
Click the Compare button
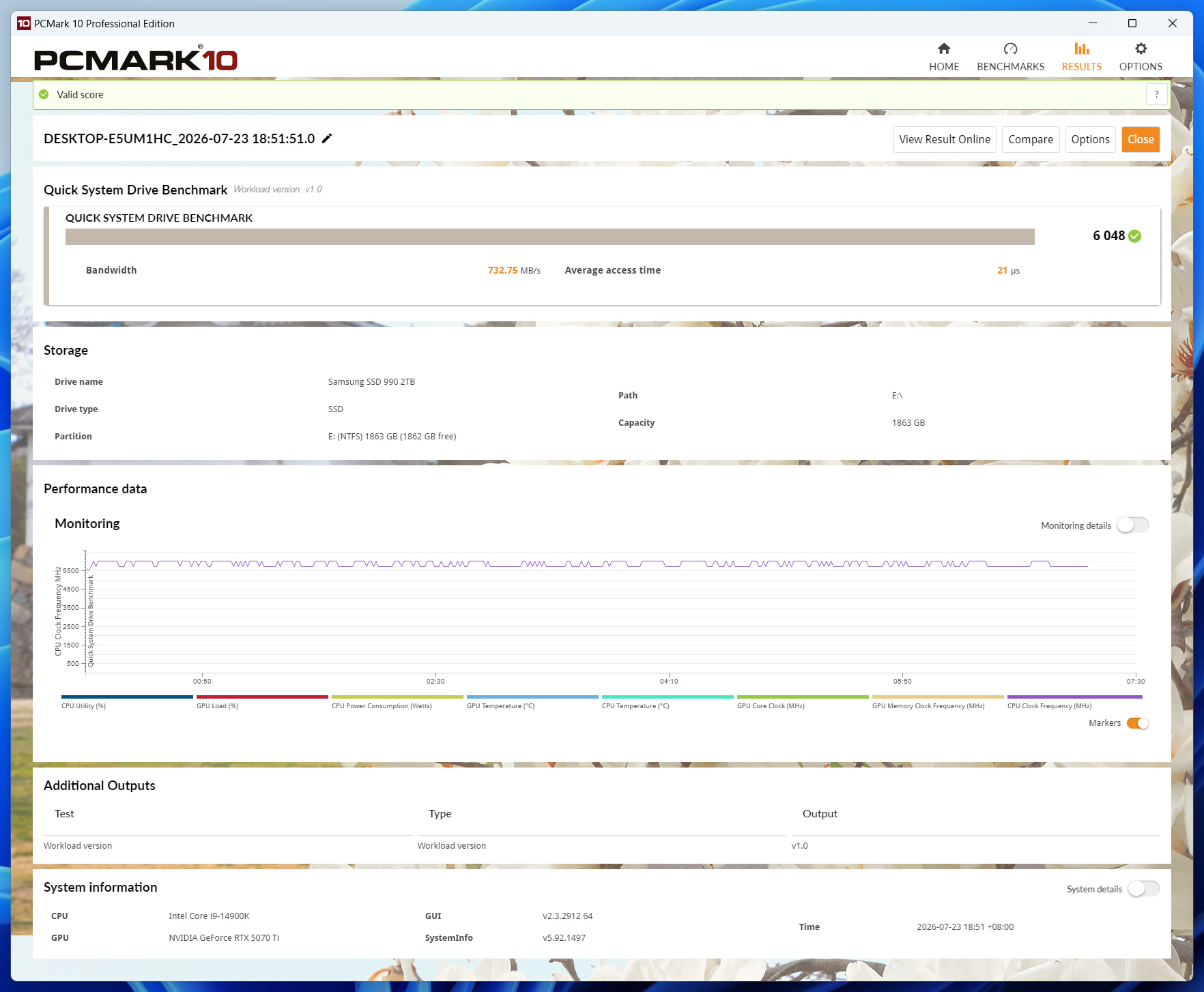point(1031,139)
